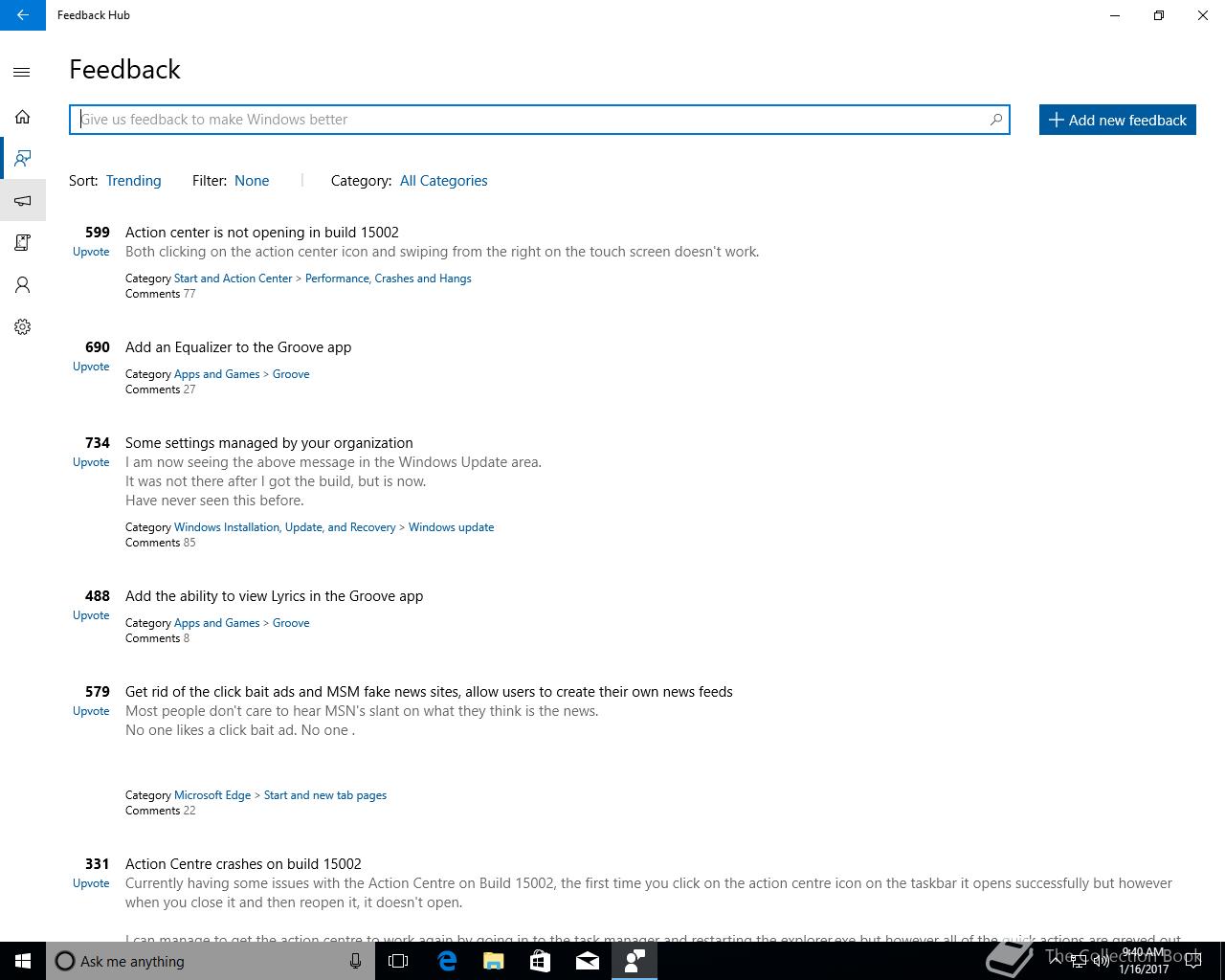Go back with the back arrow
This screenshot has height=980, width=1225.
click(22, 15)
